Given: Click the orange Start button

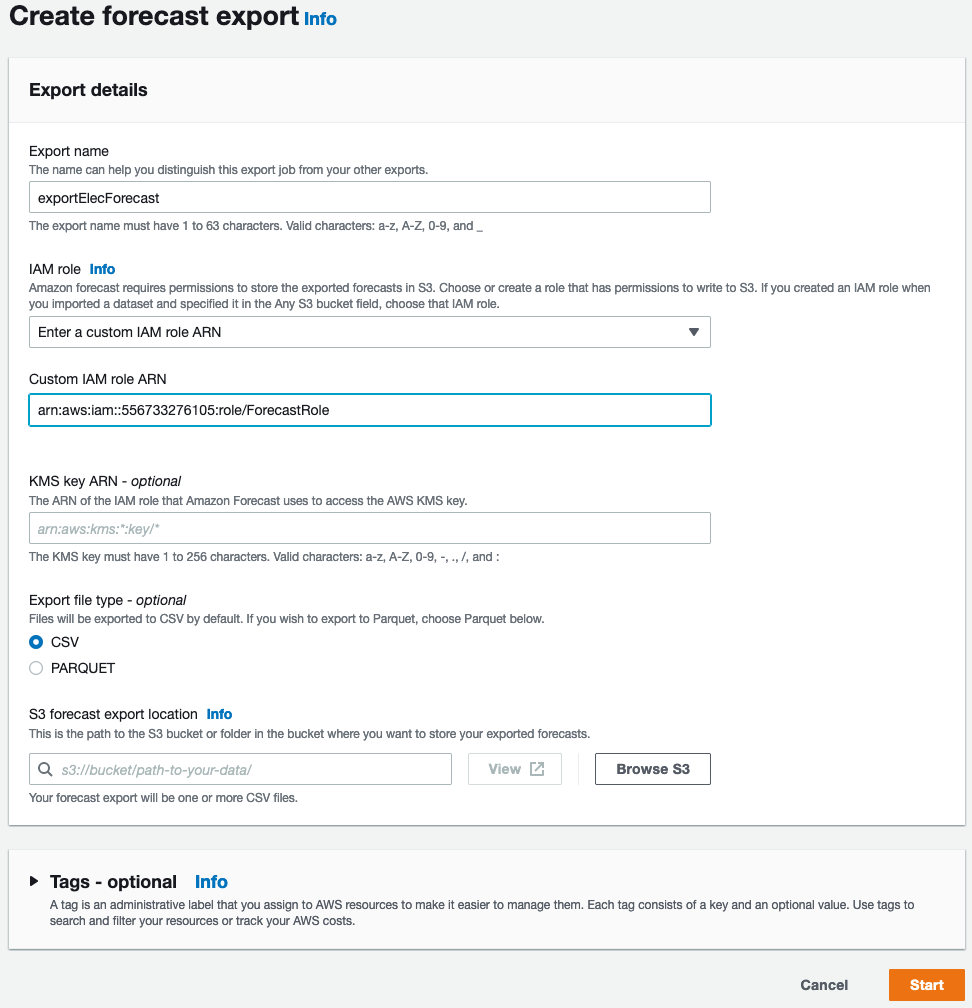Looking at the screenshot, I should tap(926, 985).
